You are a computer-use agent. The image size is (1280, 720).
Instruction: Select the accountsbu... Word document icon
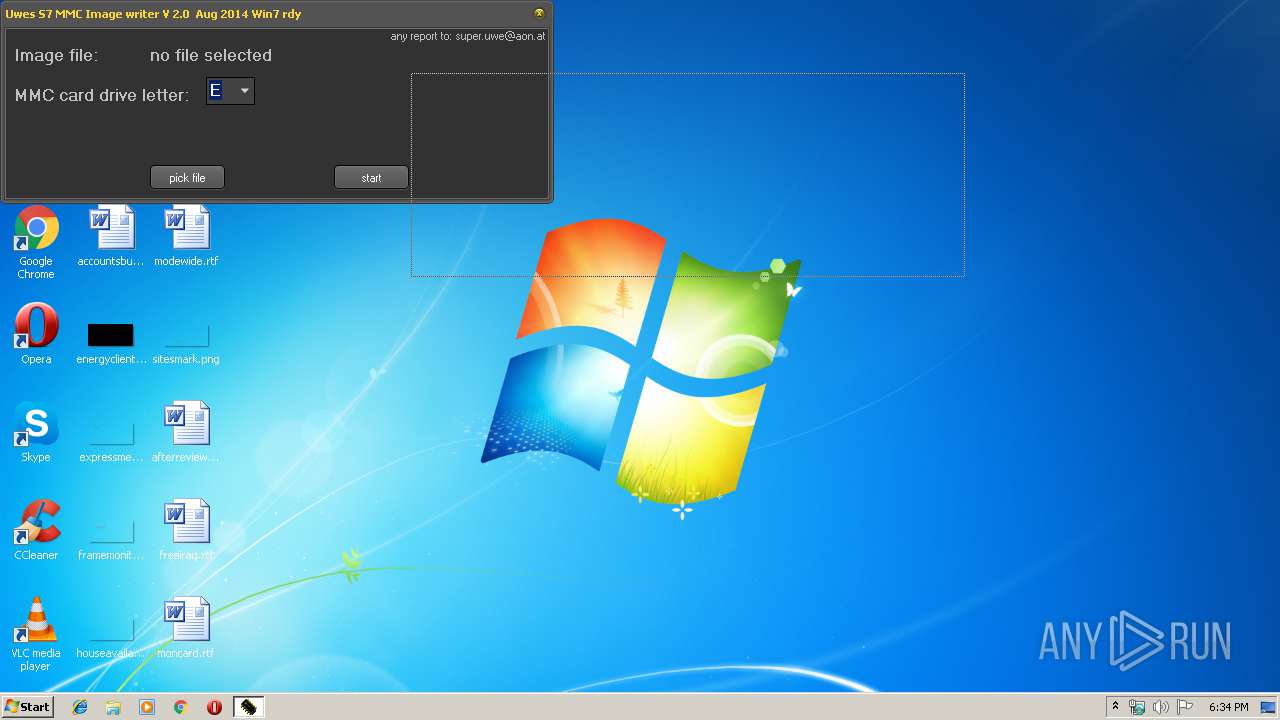click(x=111, y=237)
